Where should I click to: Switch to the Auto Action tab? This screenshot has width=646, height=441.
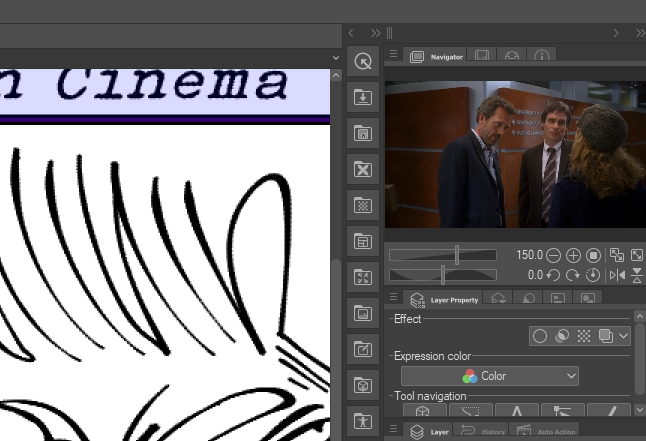tap(546, 431)
